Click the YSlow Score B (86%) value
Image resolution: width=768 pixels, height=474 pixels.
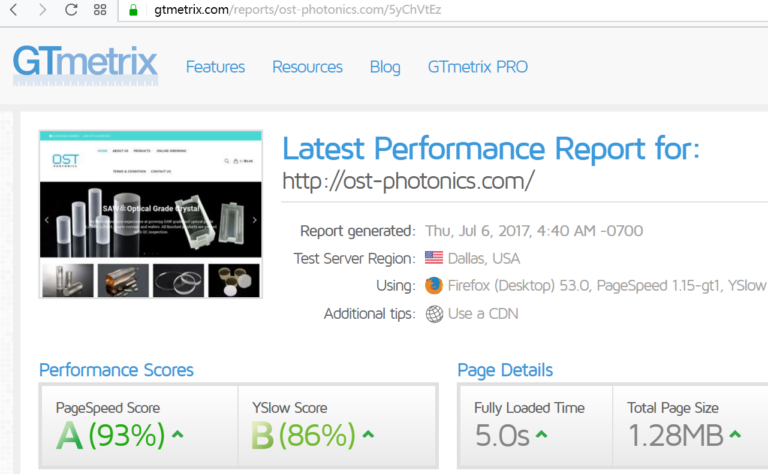point(303,435)
